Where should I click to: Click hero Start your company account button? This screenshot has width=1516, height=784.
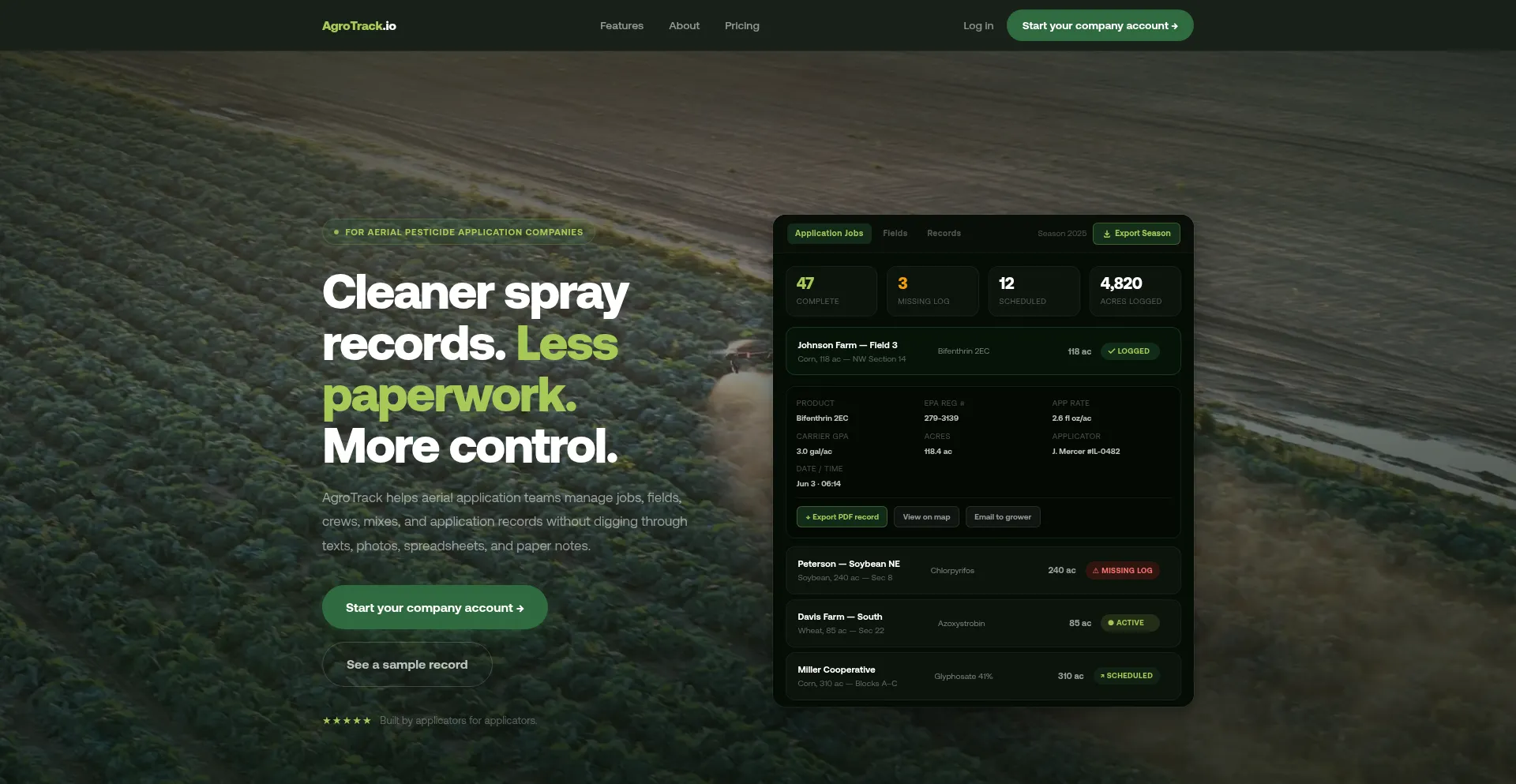click(434, 607)
